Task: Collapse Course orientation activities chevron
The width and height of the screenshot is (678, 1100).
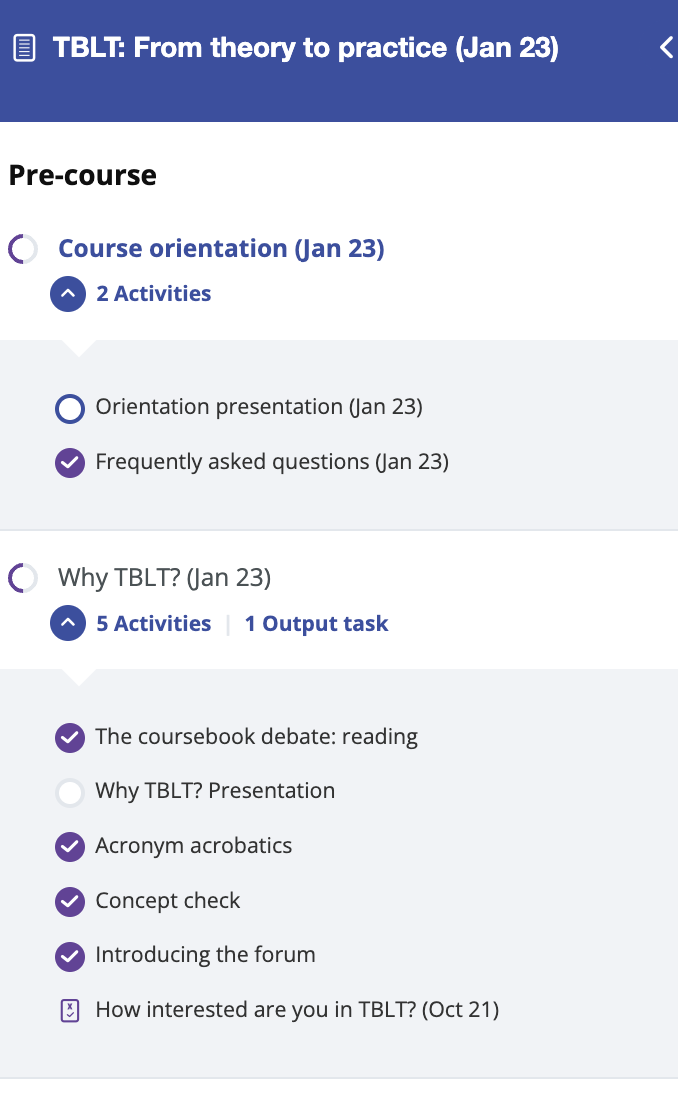Action: coord(68,294)
